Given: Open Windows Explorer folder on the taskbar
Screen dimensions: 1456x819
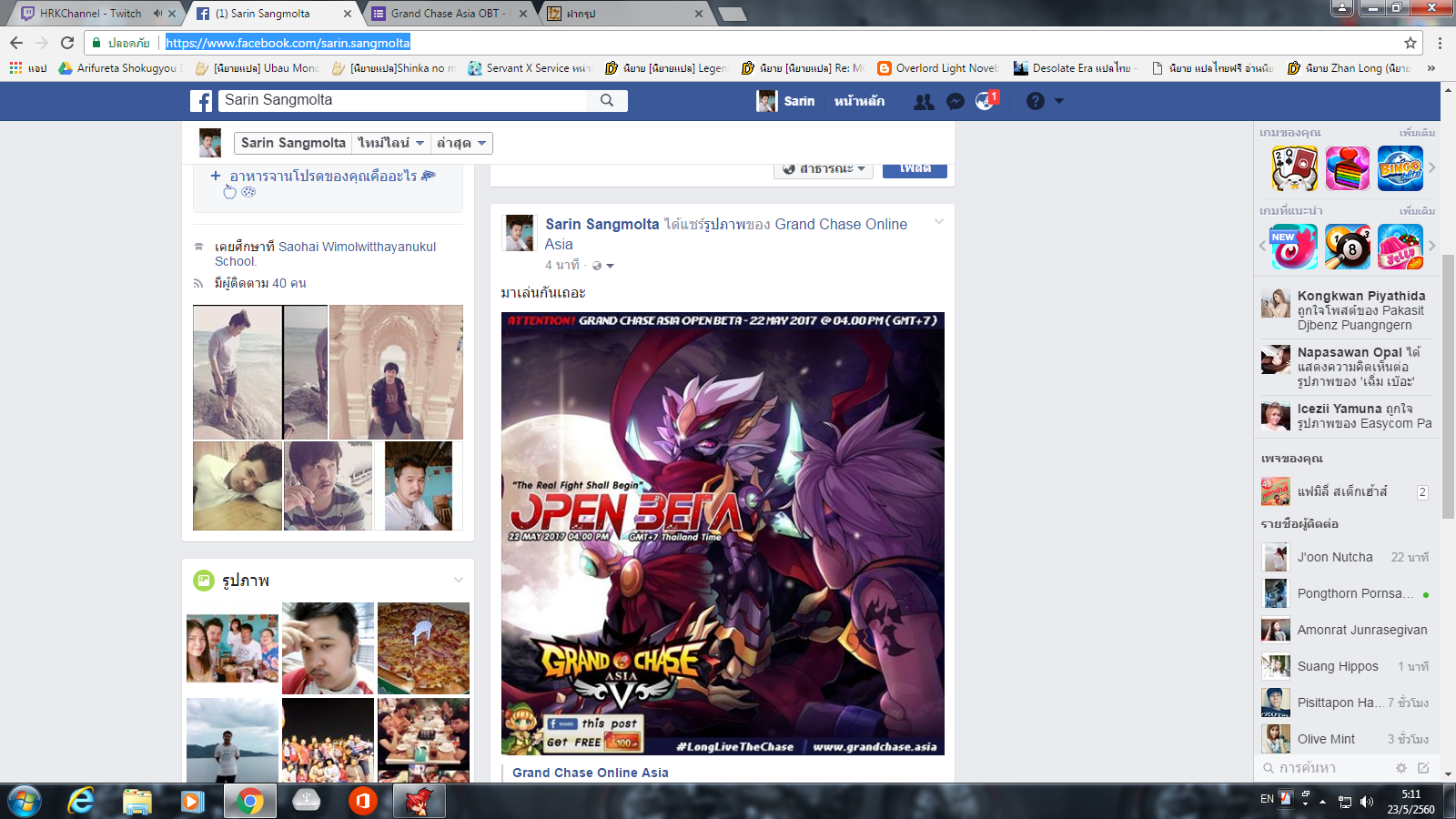Looking at the screenshot, I should (x=136, y=801).
